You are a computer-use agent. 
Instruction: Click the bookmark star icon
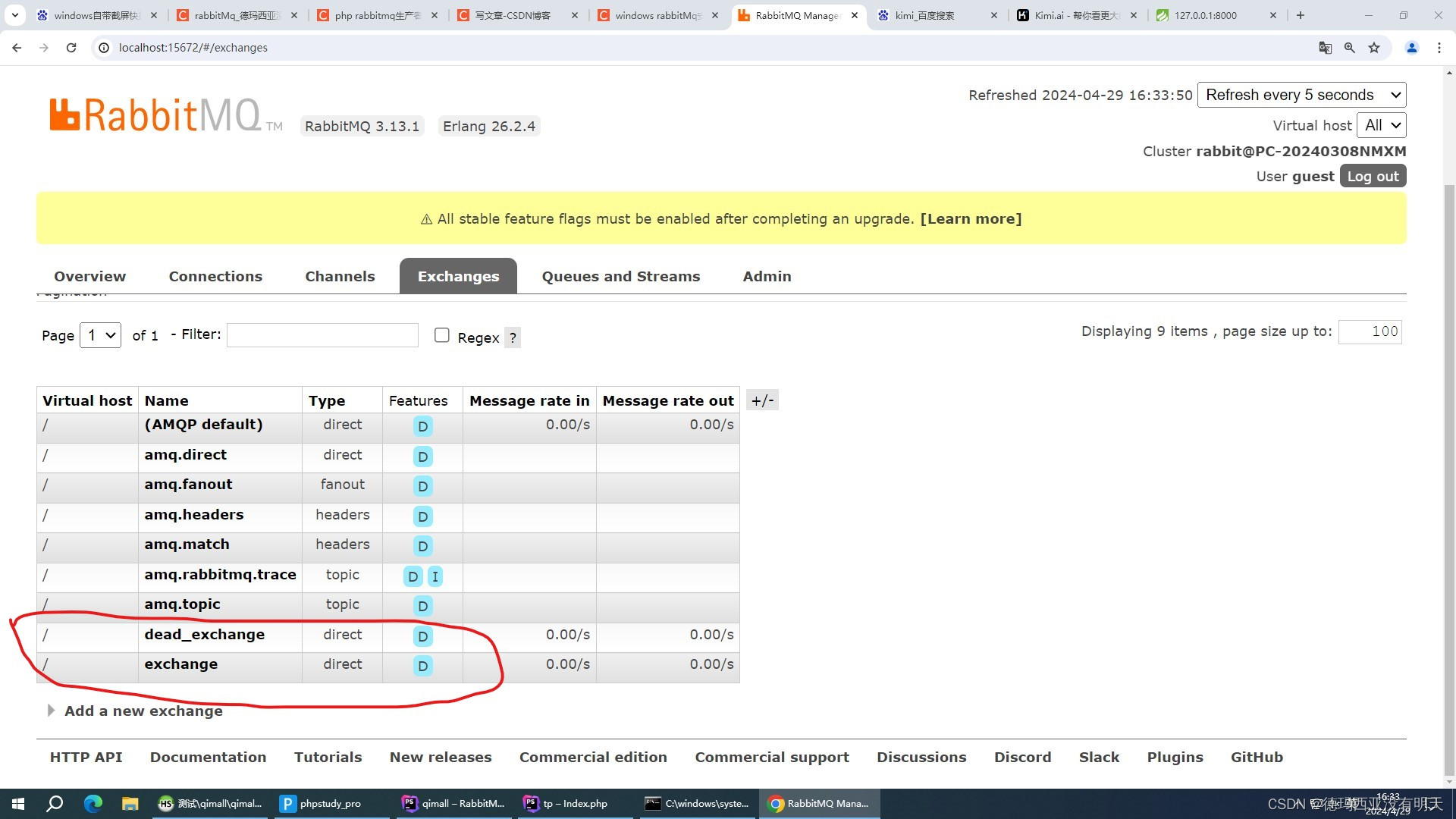click(x=1374, y=48)
